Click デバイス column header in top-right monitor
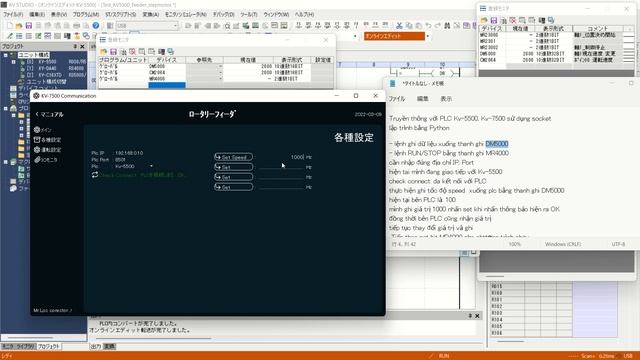This screenshot has height=360, width=640. click(492, 29)
